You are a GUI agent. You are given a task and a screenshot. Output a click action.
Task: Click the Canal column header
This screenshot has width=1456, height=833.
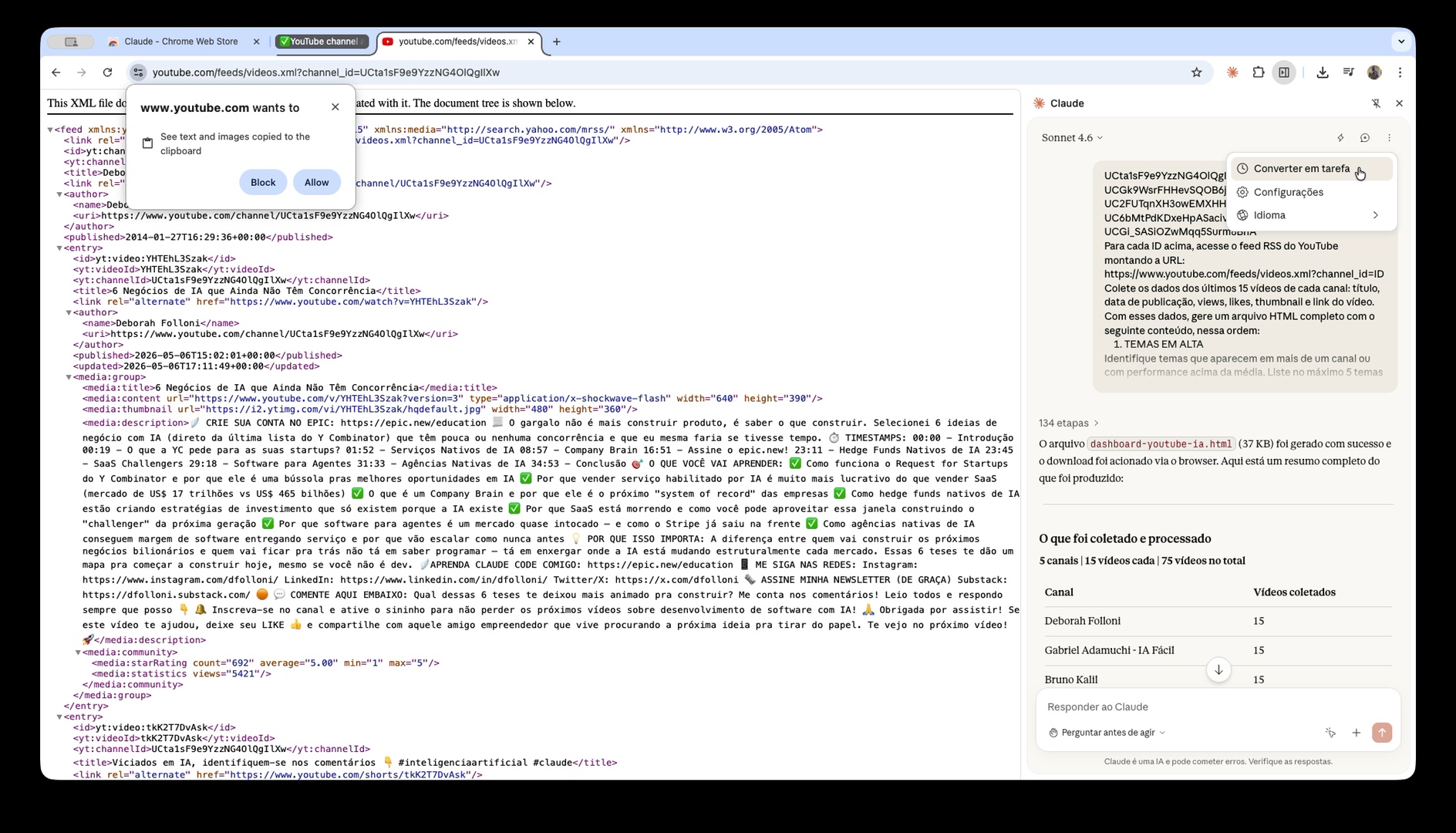(x=1059, y=592)
